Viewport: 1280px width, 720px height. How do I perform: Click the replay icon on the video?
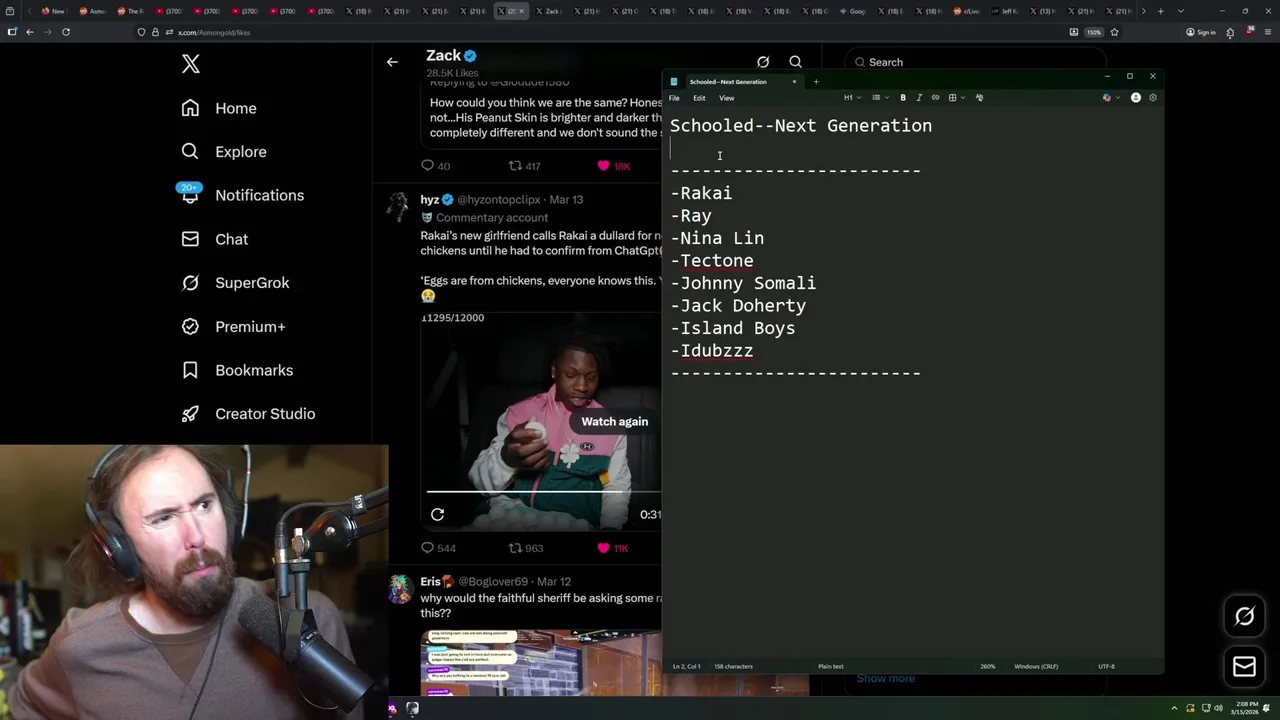(437, 514)
